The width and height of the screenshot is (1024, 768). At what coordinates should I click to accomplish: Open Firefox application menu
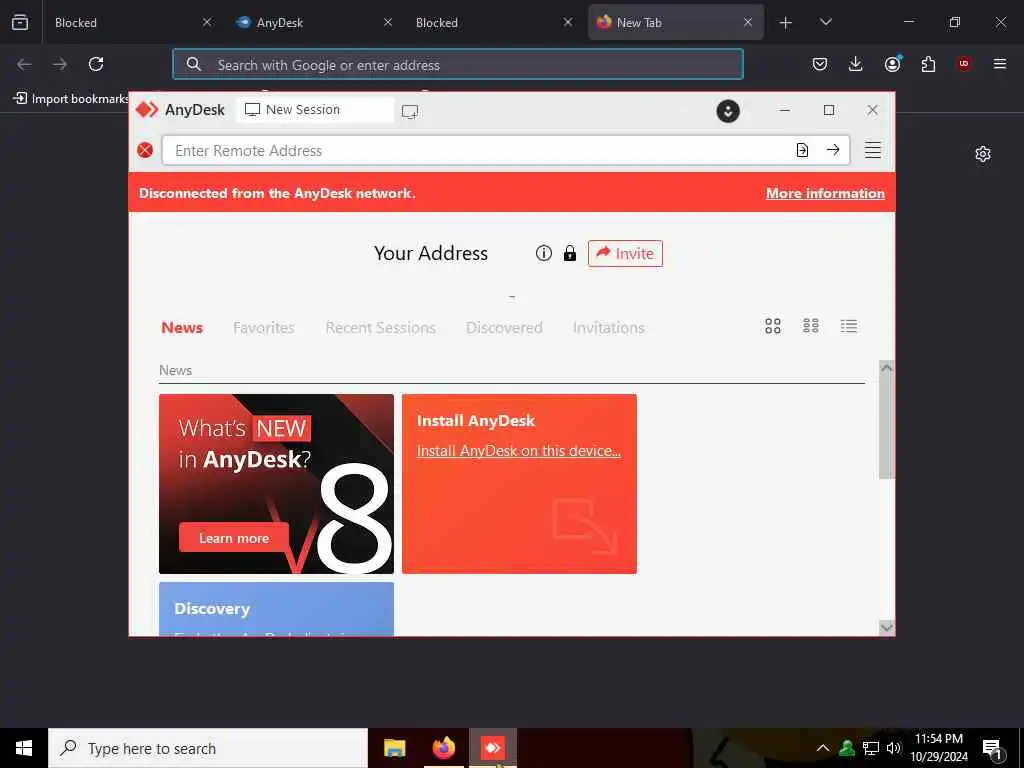[x=999, y=64]
